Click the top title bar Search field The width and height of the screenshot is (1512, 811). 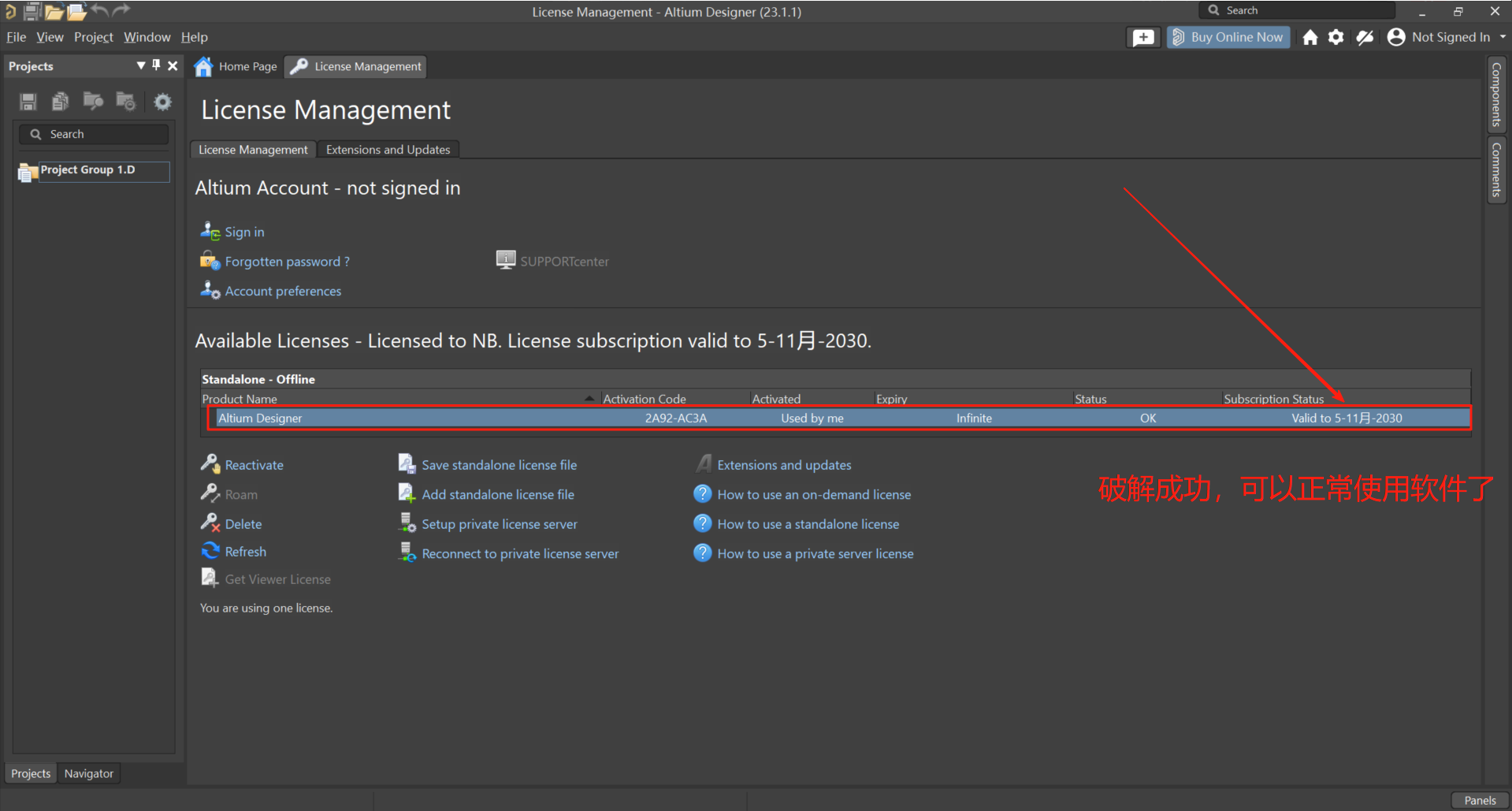(x=1297, y=10)
